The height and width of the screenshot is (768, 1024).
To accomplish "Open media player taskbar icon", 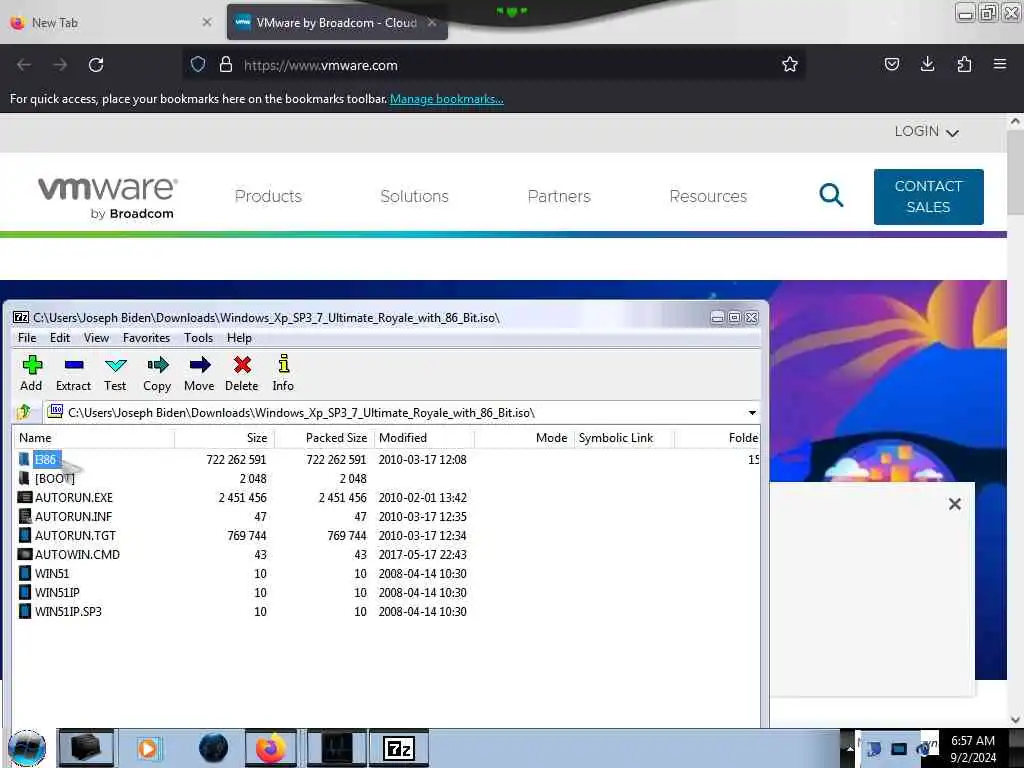I will pos(150,748).
